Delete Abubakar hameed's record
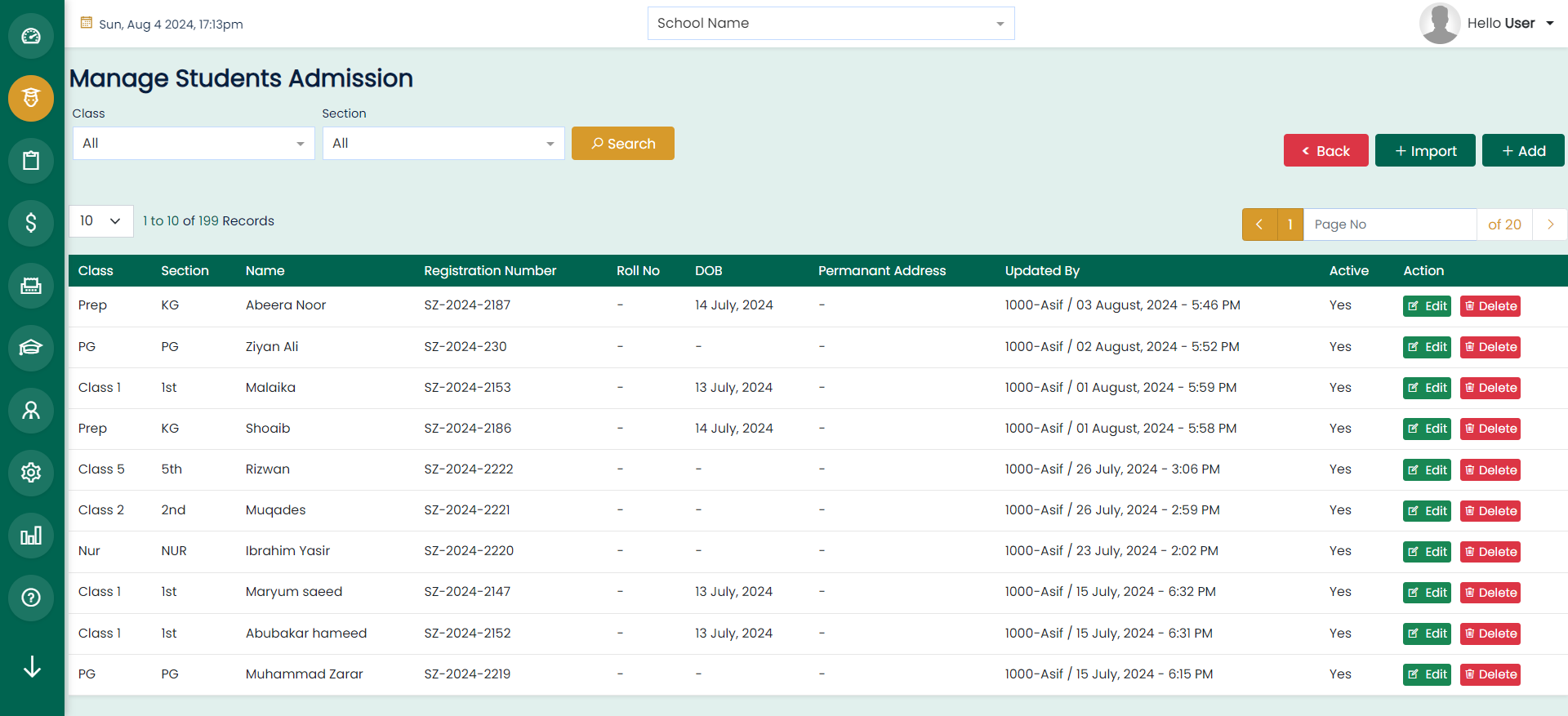Viewport: 1568px width, 716px height. tap(1490, 634)
